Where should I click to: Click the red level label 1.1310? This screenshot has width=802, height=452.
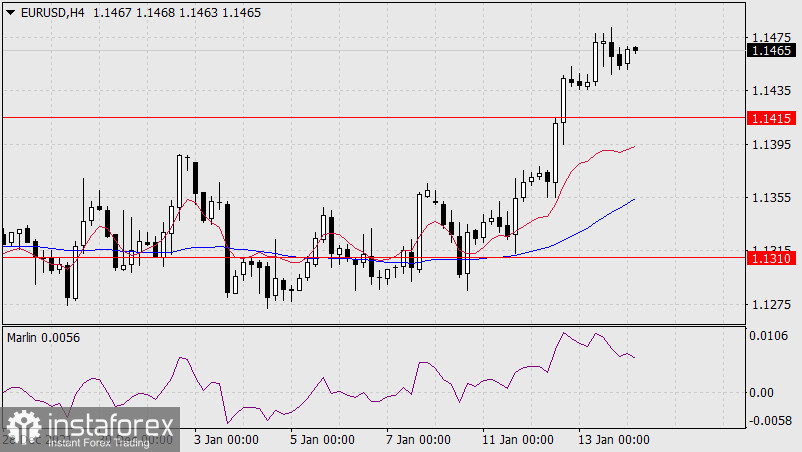771,258
